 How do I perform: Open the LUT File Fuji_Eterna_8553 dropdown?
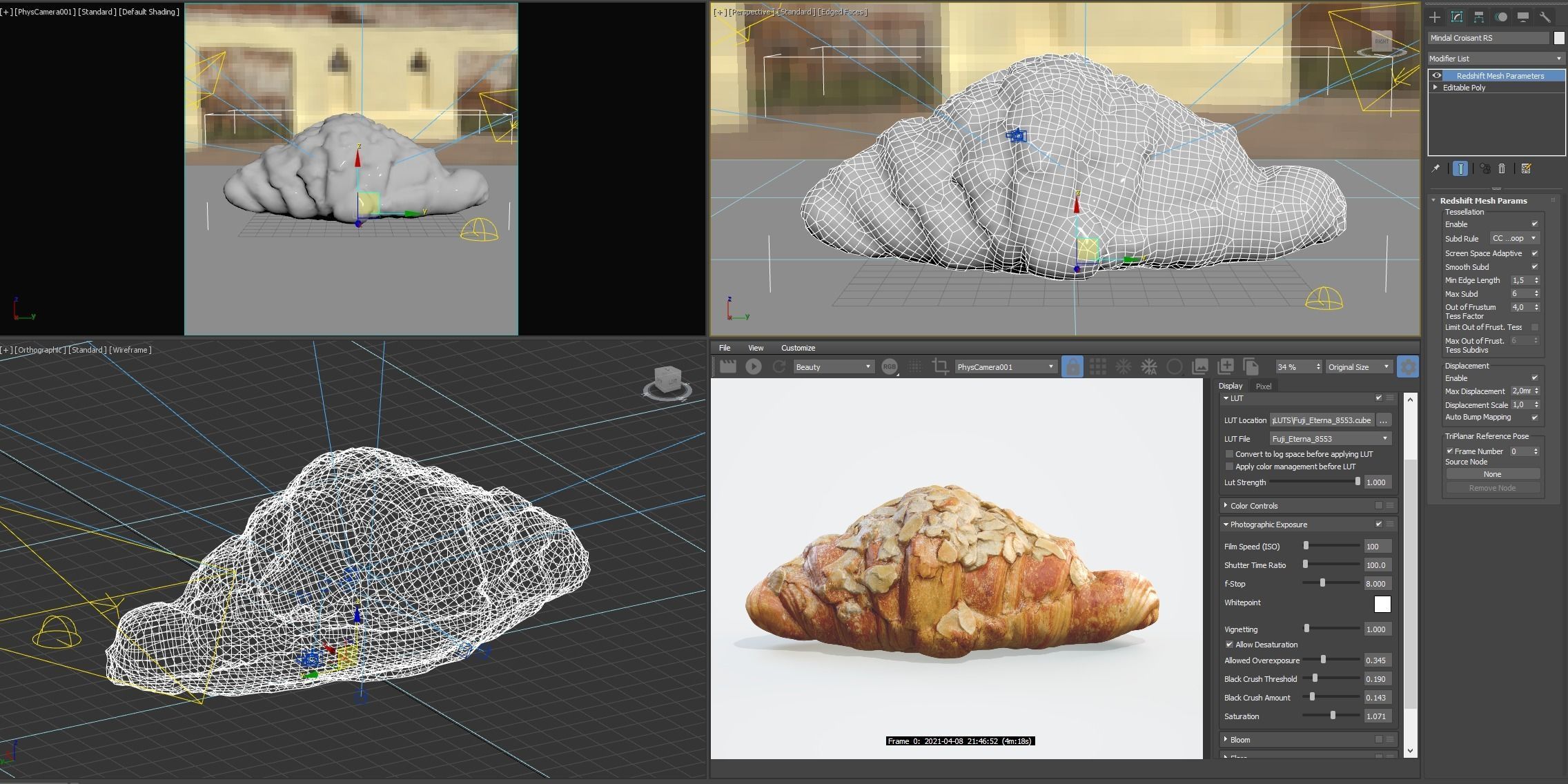1331,439
